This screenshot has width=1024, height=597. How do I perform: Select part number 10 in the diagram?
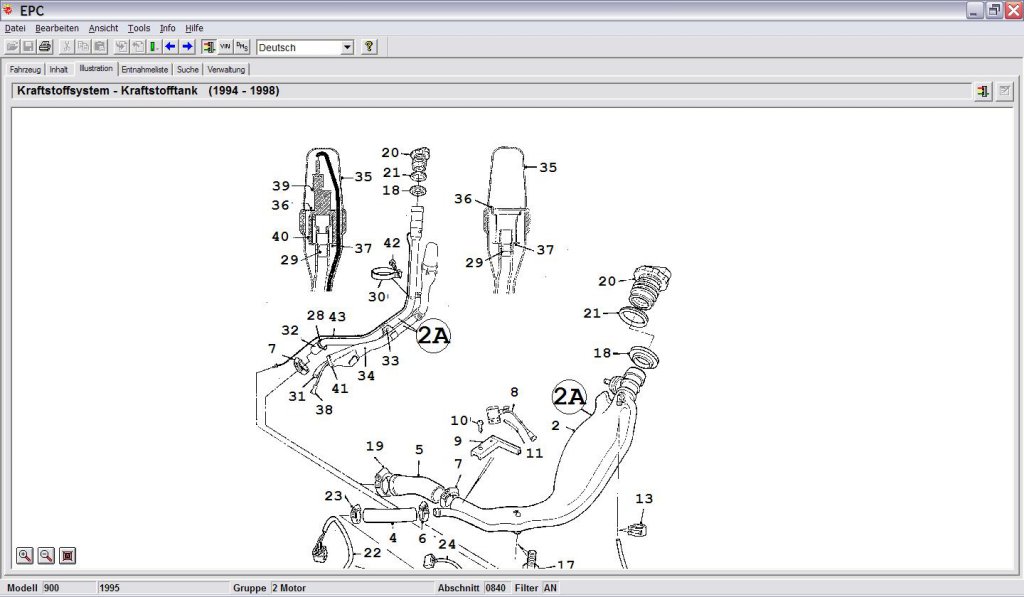click(460, 421)
